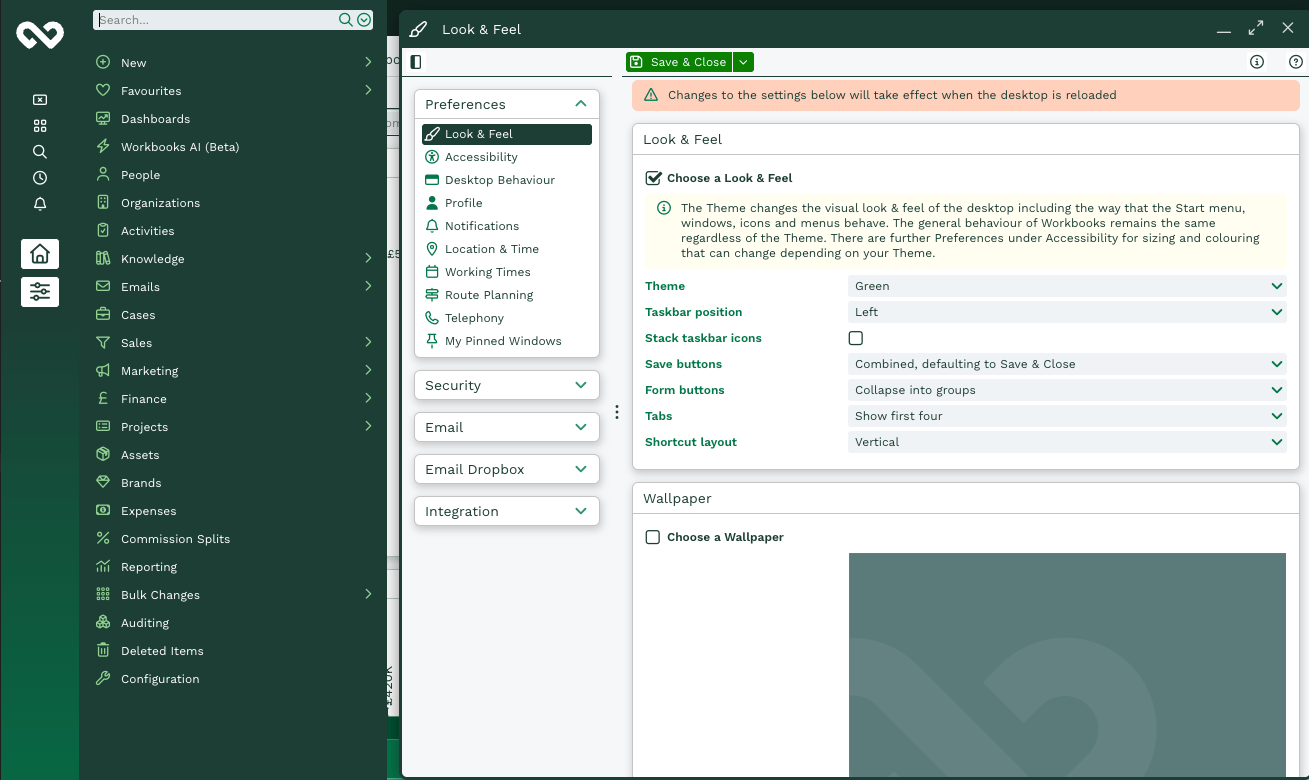Check the Choose a Wallpaper checkbox
1309x780 pixels.
point(653,537)
